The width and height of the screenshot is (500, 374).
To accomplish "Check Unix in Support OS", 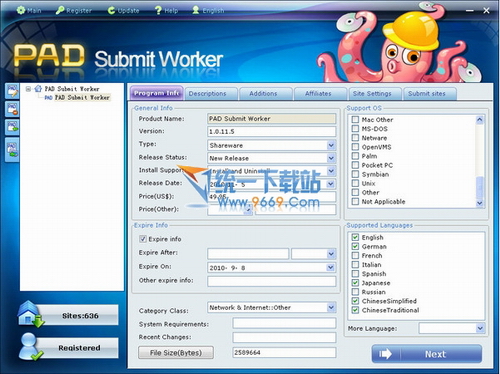I will pyautogui.click(x=355, y=183).
